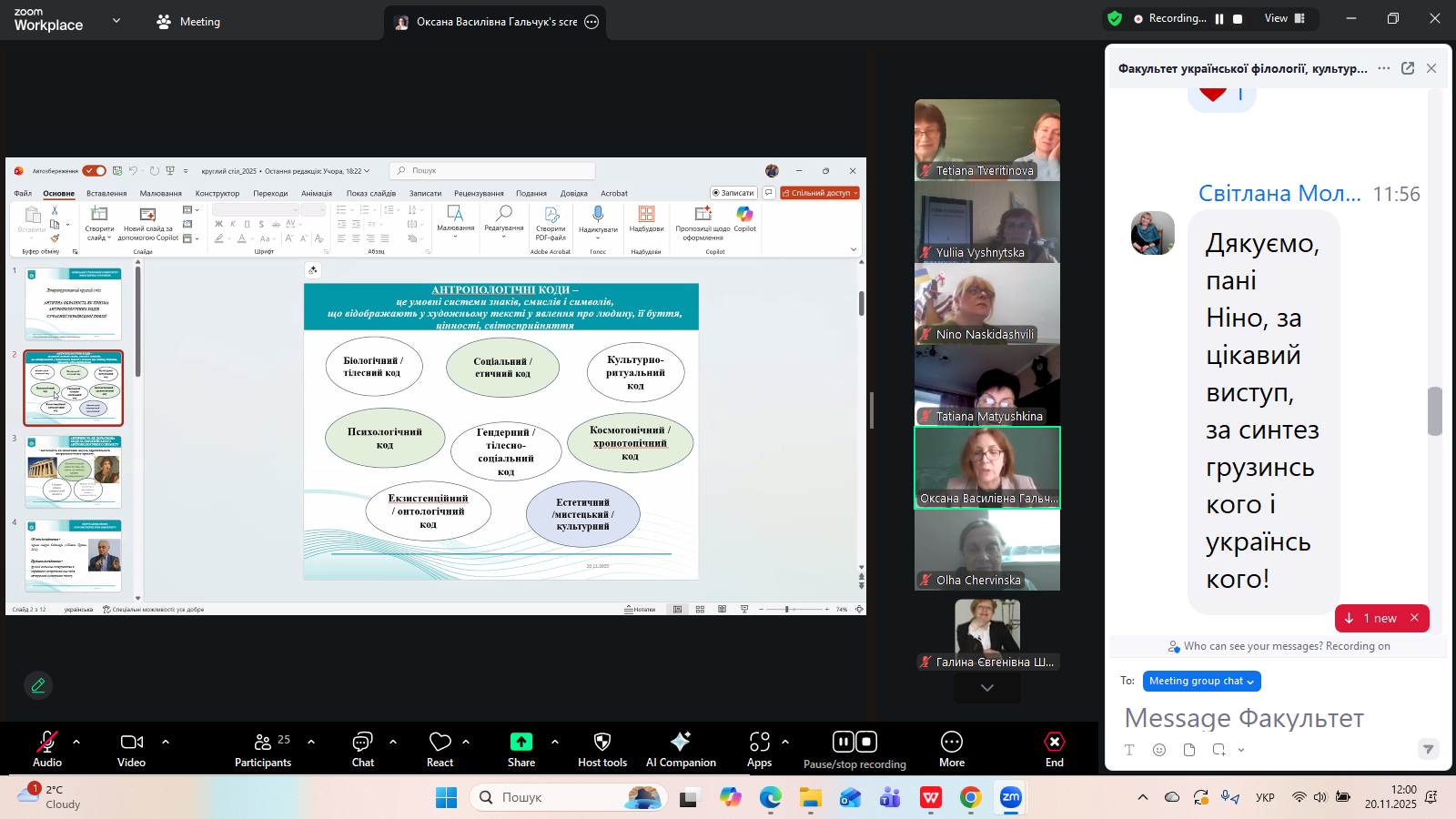Type in the chat message field
The width and height of the screenshot is (1456, 819).
tap(1265, 718)
